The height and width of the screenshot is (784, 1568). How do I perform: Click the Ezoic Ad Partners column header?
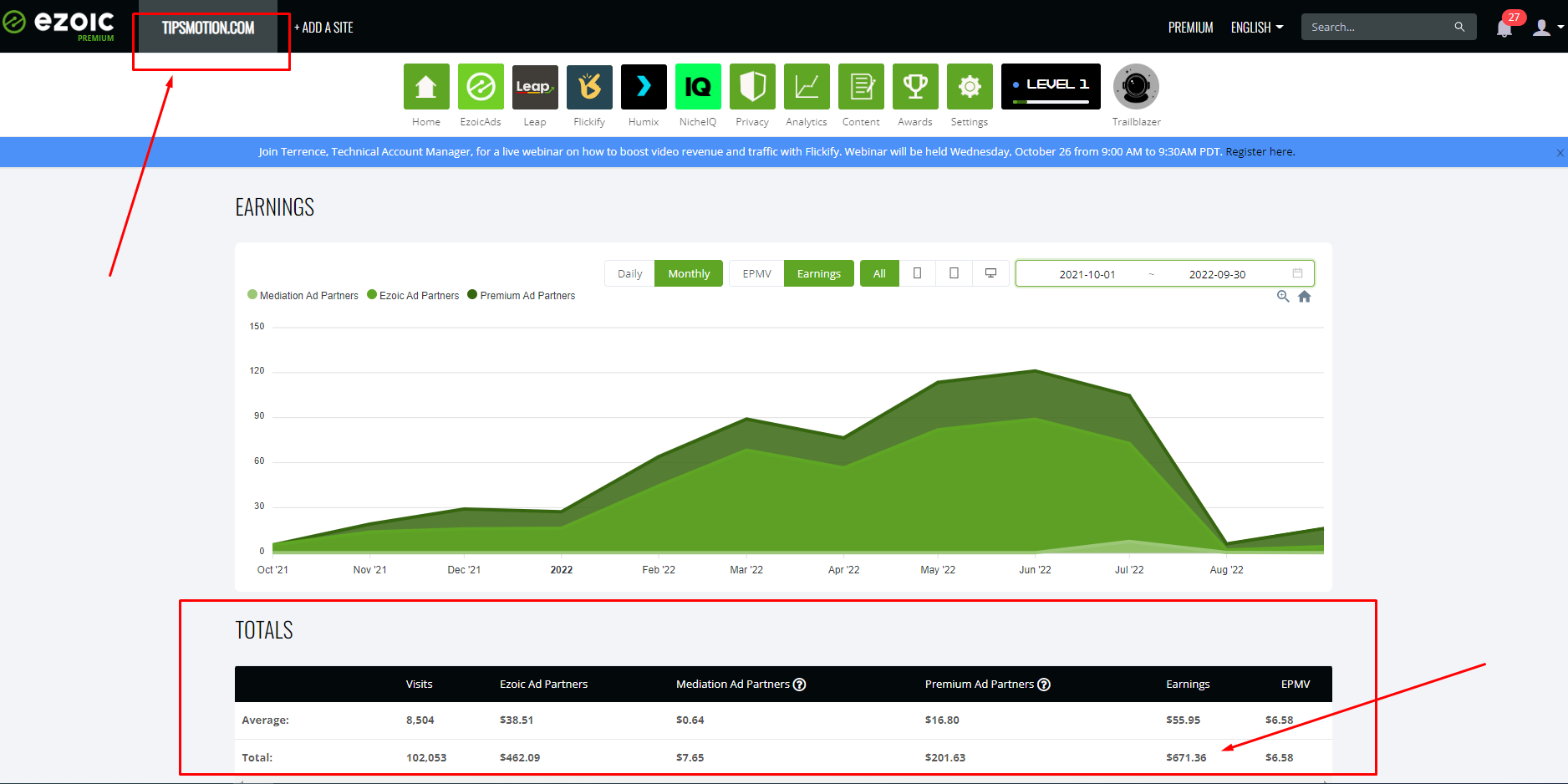click(x=544, y=684)
